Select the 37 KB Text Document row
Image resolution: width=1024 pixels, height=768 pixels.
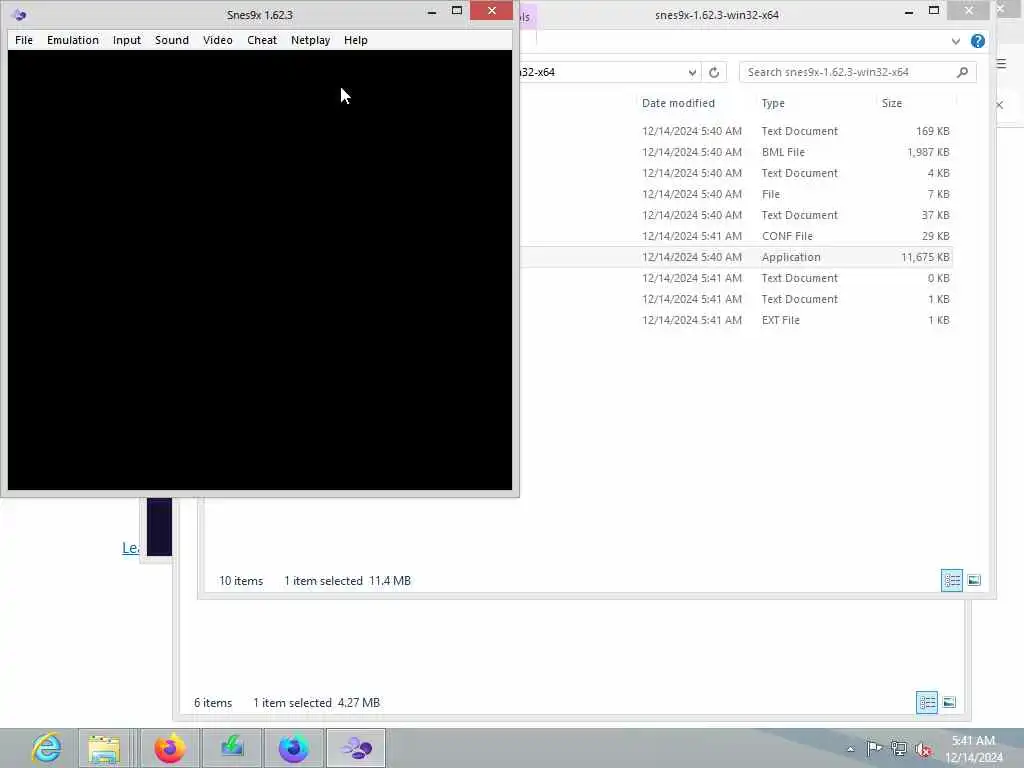tap(737, 215)
